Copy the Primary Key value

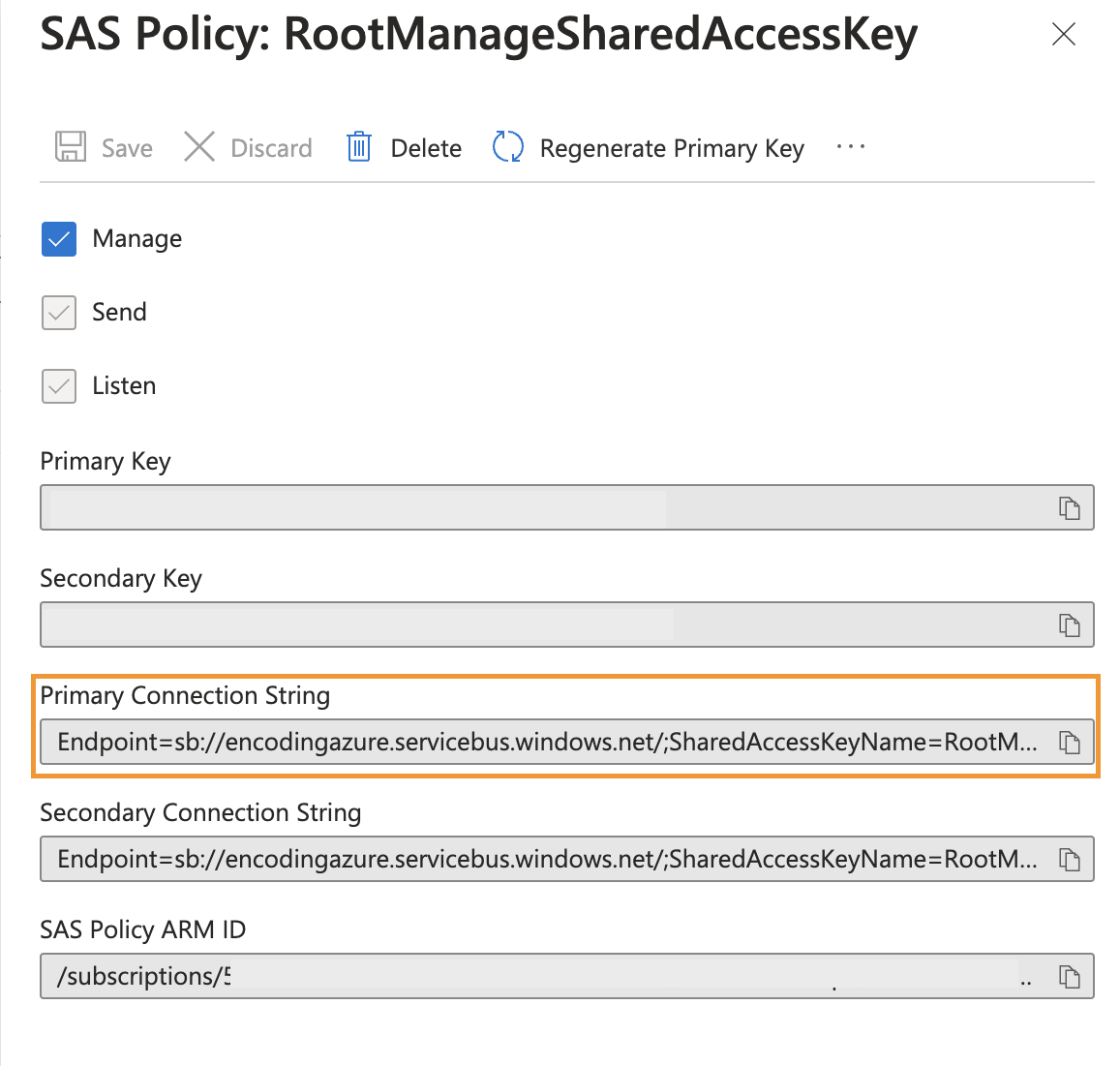coord(1071,507)
